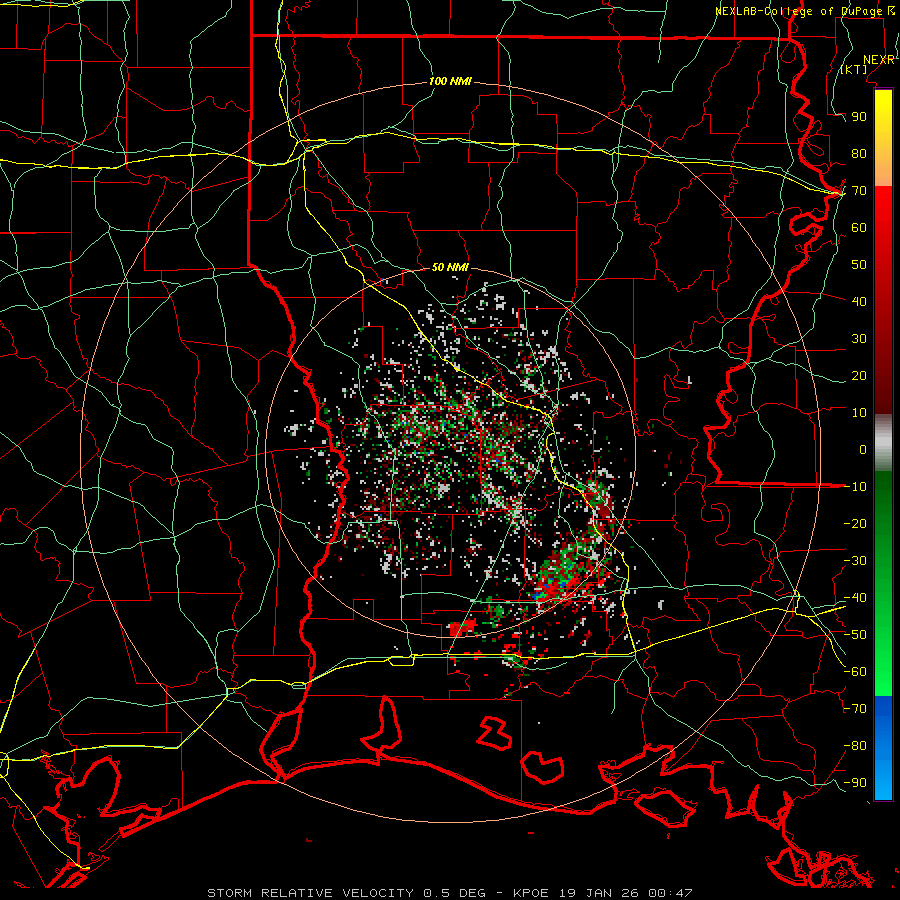The height and width of the screenshot is (900, 900).
Task: Click the -40 value on the velocity scale
Action: tap(855, 598)
